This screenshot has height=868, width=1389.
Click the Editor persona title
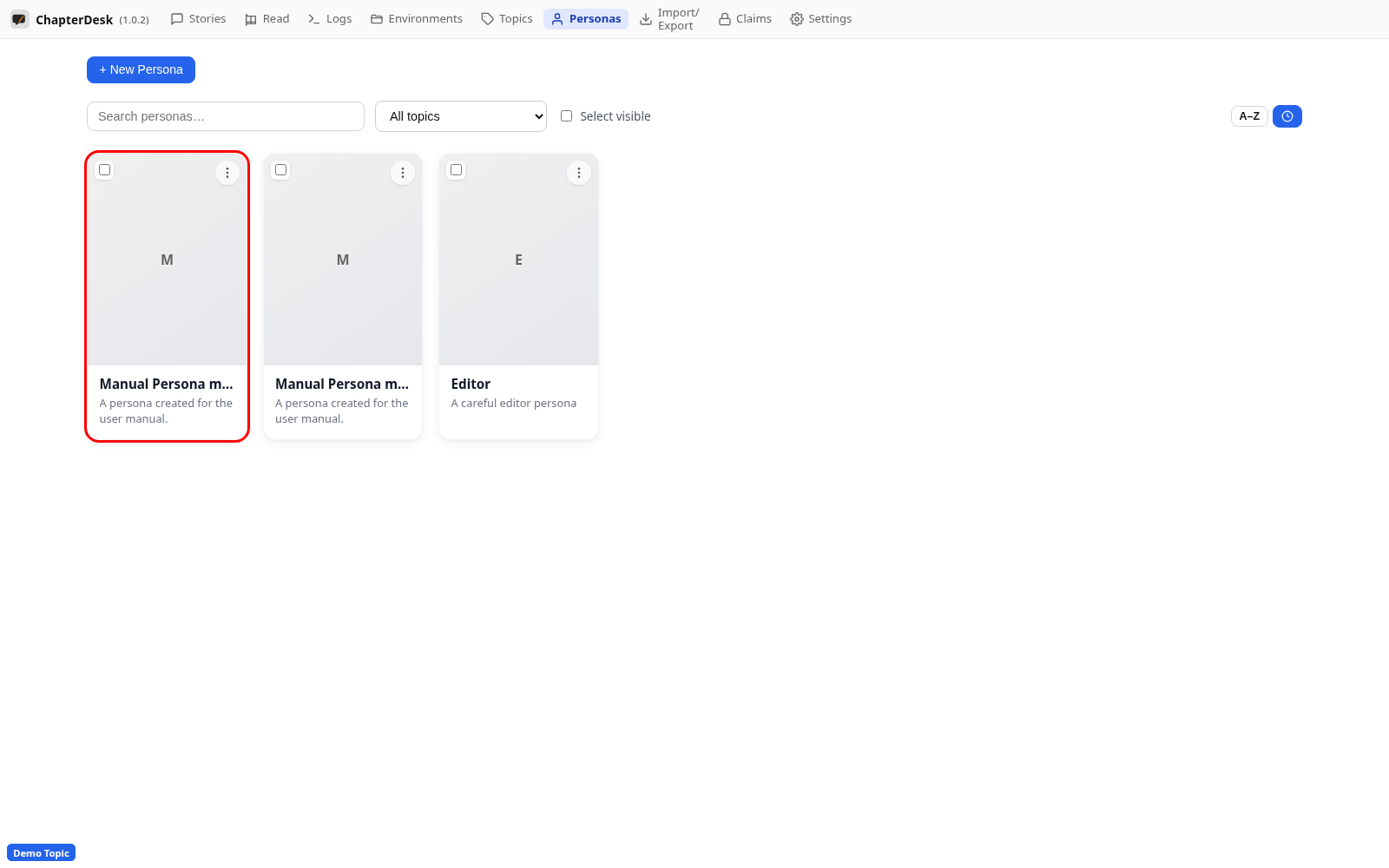[471, 384]
